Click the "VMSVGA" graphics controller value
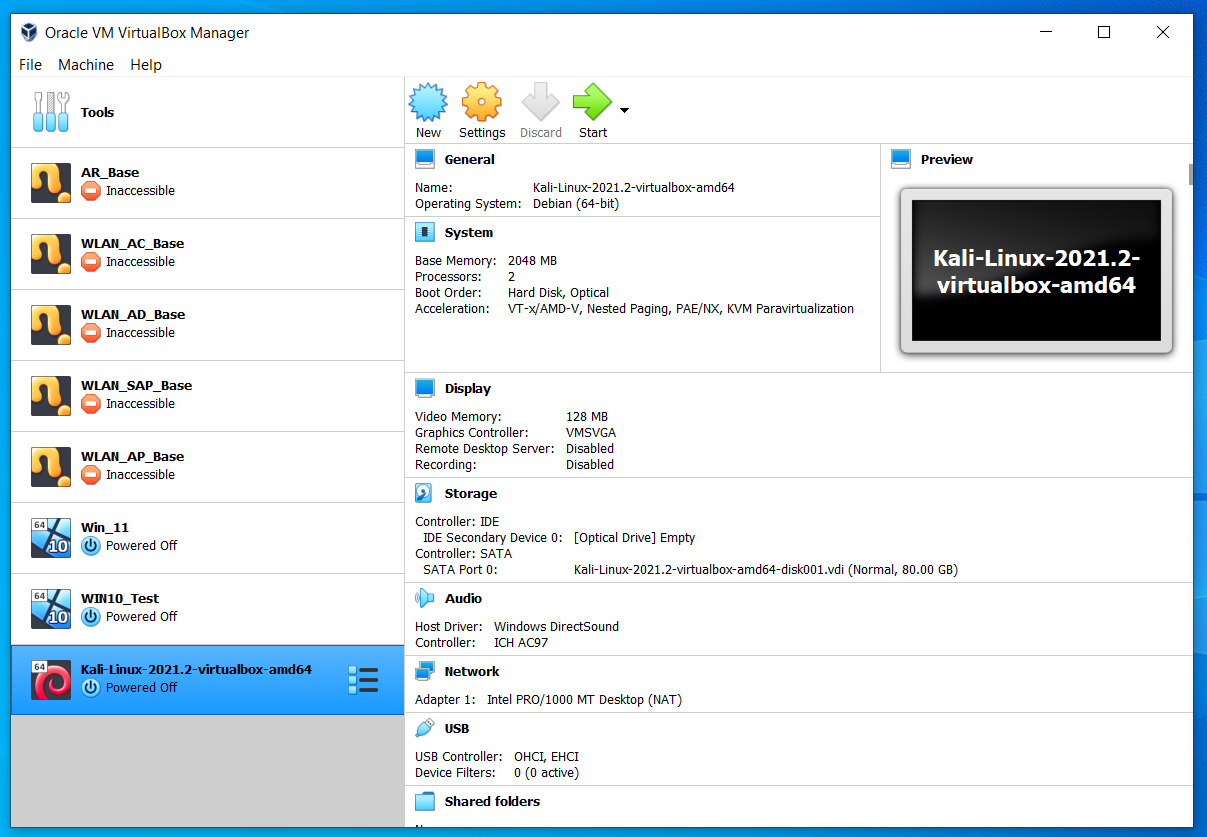Image resolution: width=1207 pixels, height=837 pixels. pyautogui.click(x=591, y=432)
